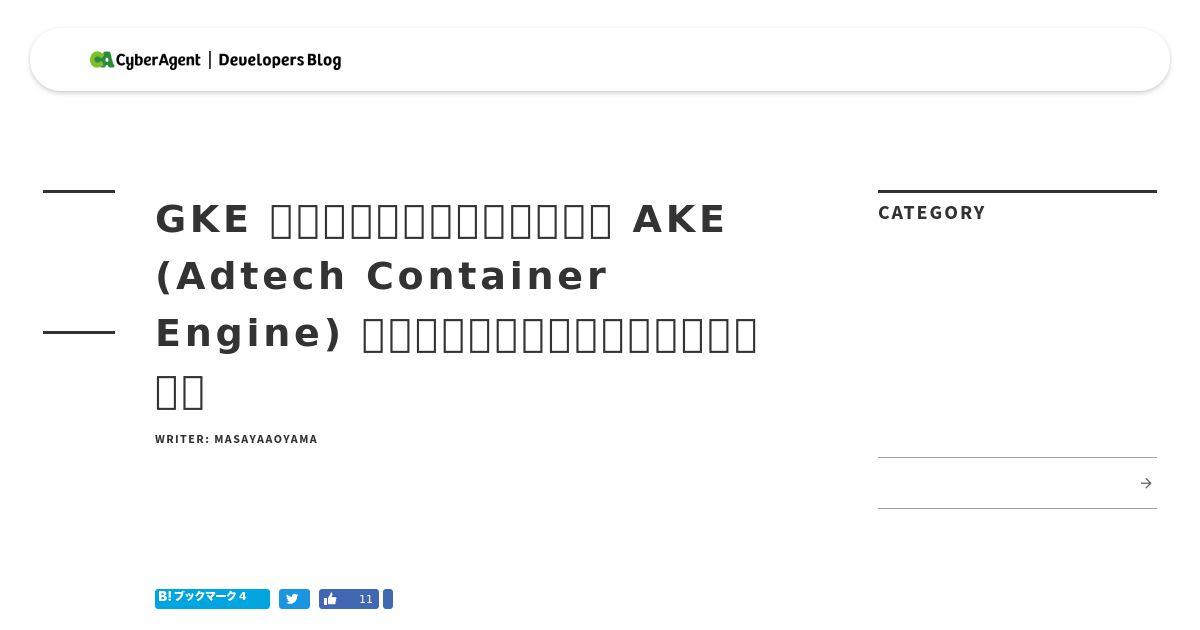Viewport: 1200px width, 630px height.
Task: Click the like count showing 11
Action: click(x=366, y=599)
